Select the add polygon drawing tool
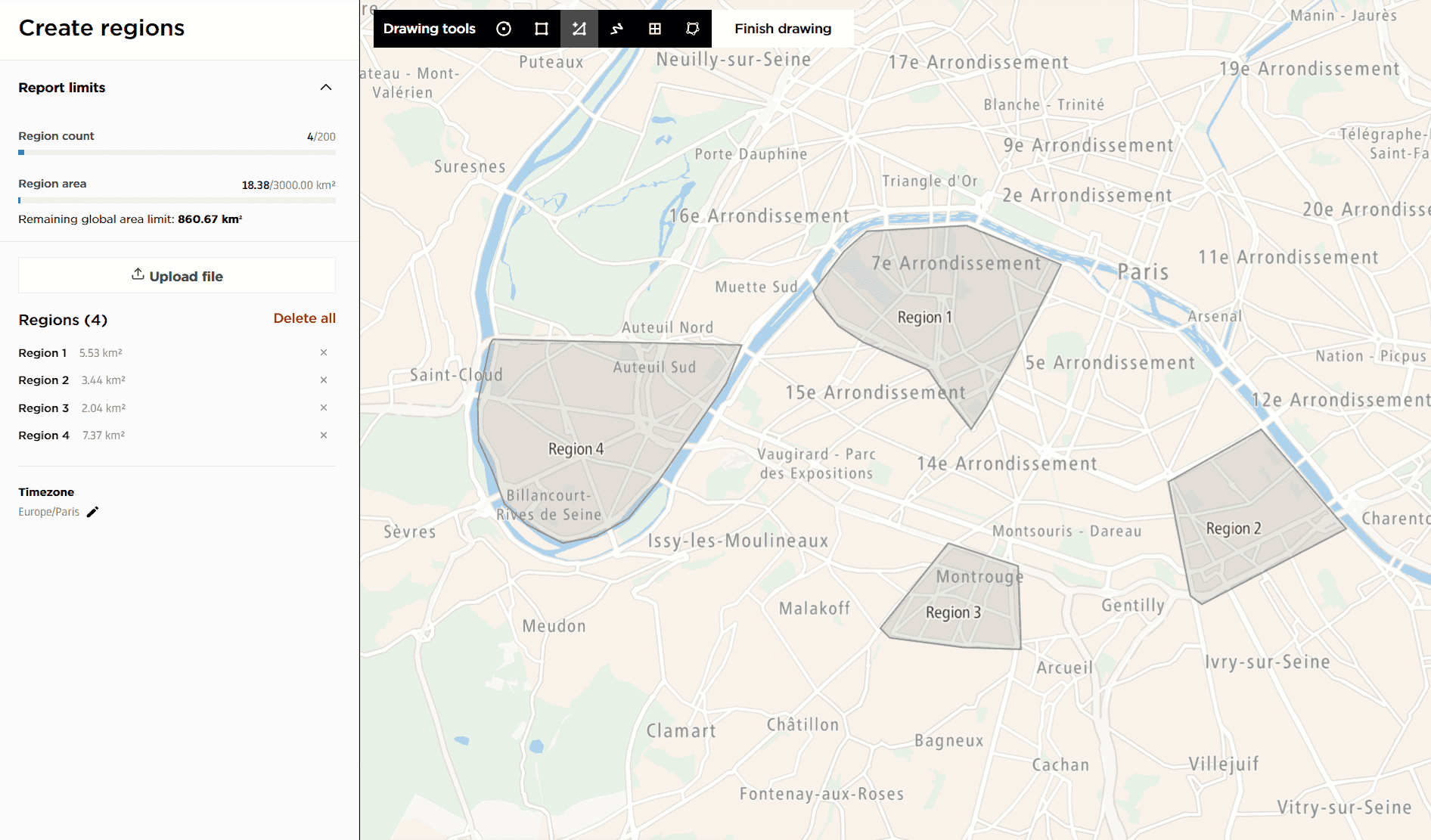Screen dimensions: 1431x840 pos(579,29)
